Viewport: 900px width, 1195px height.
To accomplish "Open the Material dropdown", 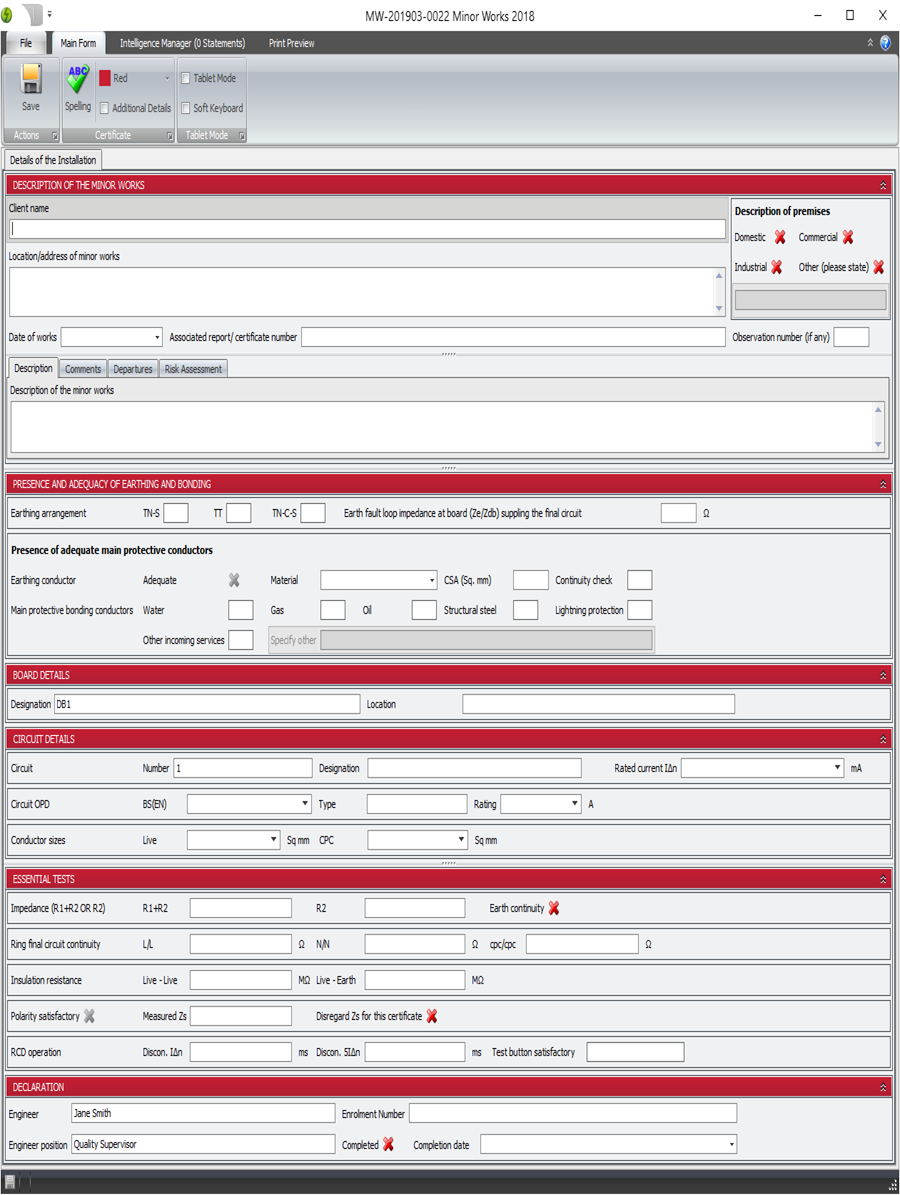I will click(433, 580).
